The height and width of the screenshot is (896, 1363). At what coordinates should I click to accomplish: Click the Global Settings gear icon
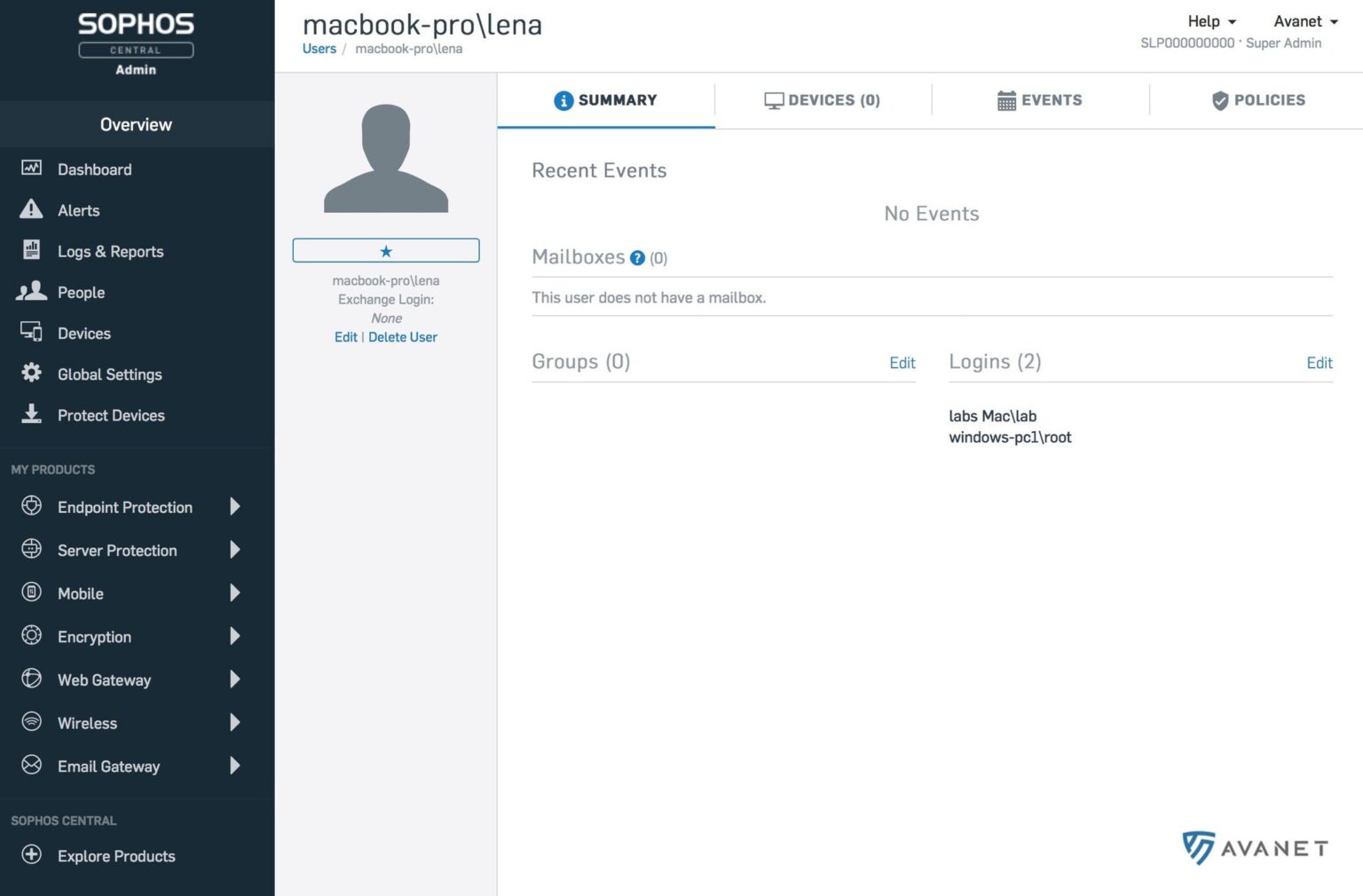tap(31, 373)
